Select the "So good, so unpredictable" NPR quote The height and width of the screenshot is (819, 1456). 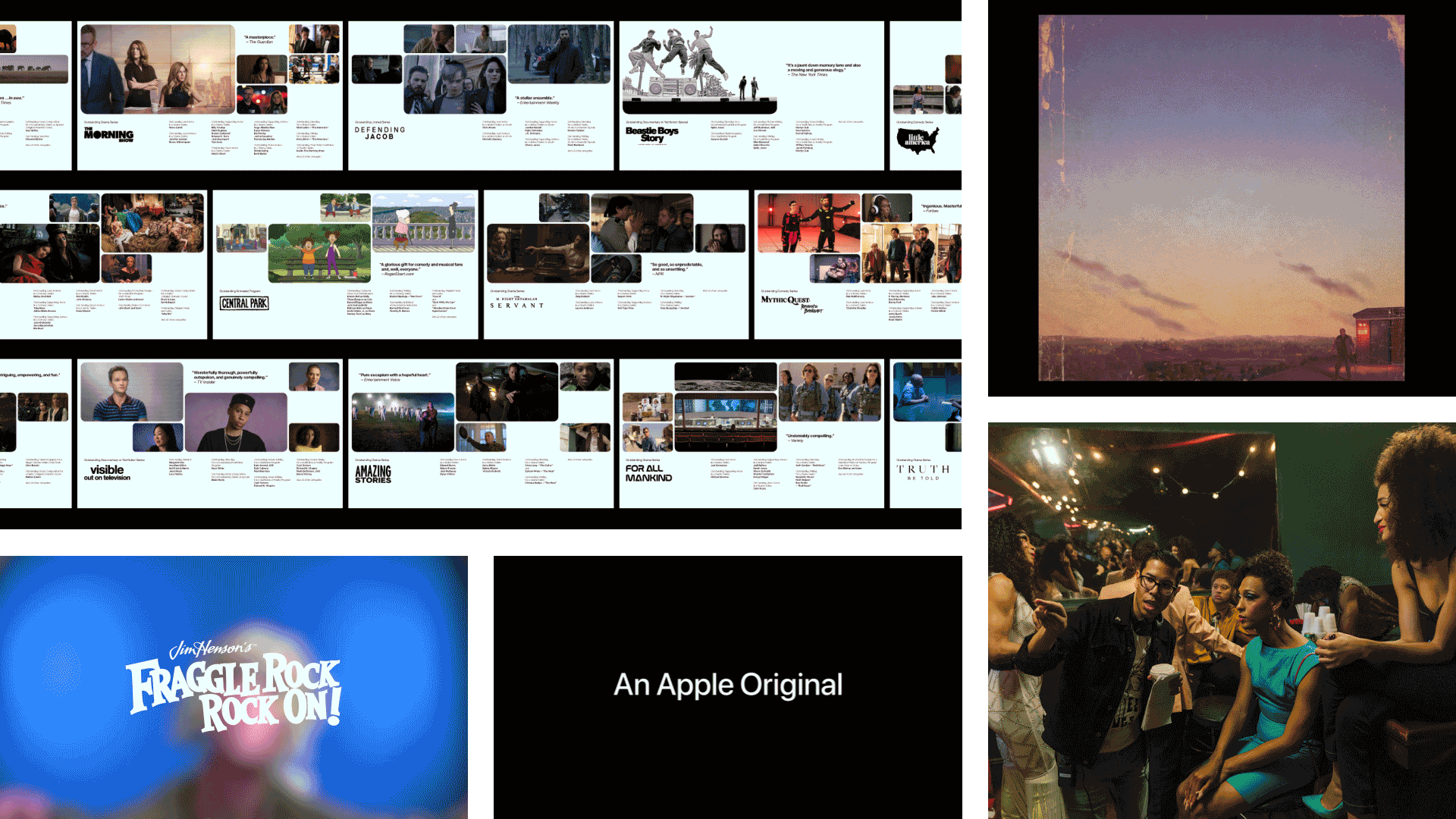[676, 268]
